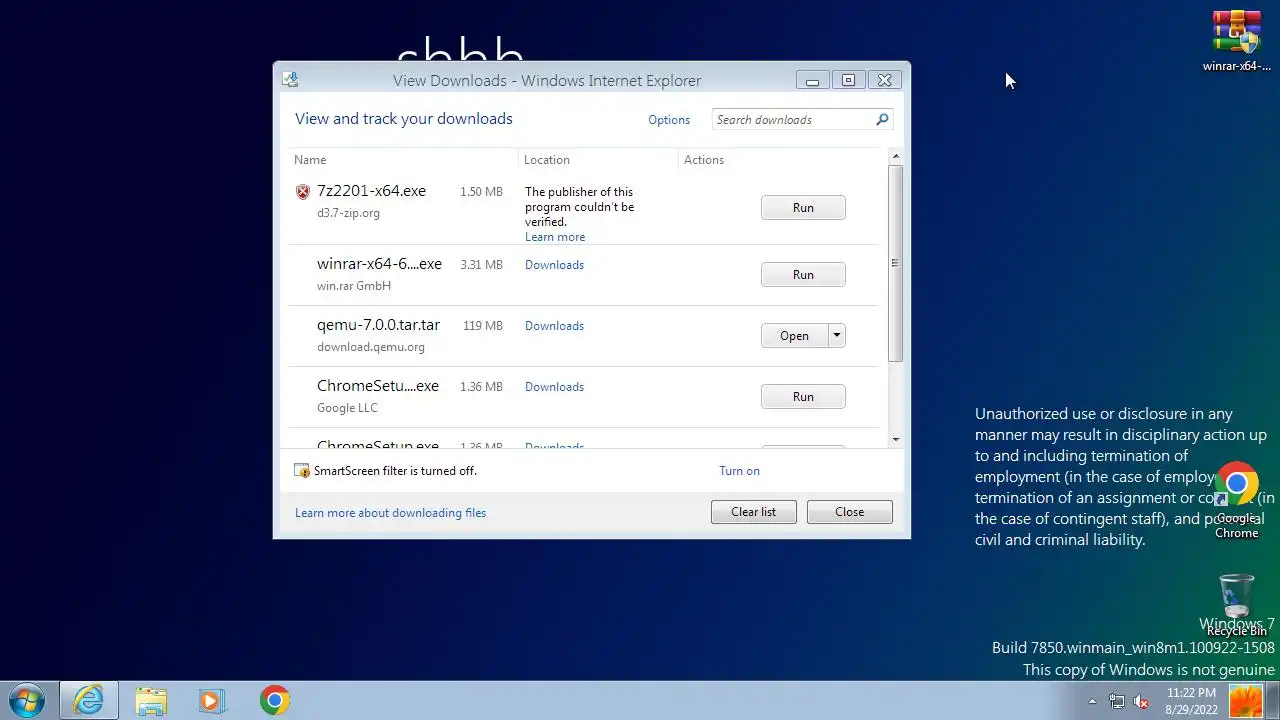Click the d3.7-zip.org source text
Screen dimensions: 1280x720
pyautogui.click(x=348, y=213)
